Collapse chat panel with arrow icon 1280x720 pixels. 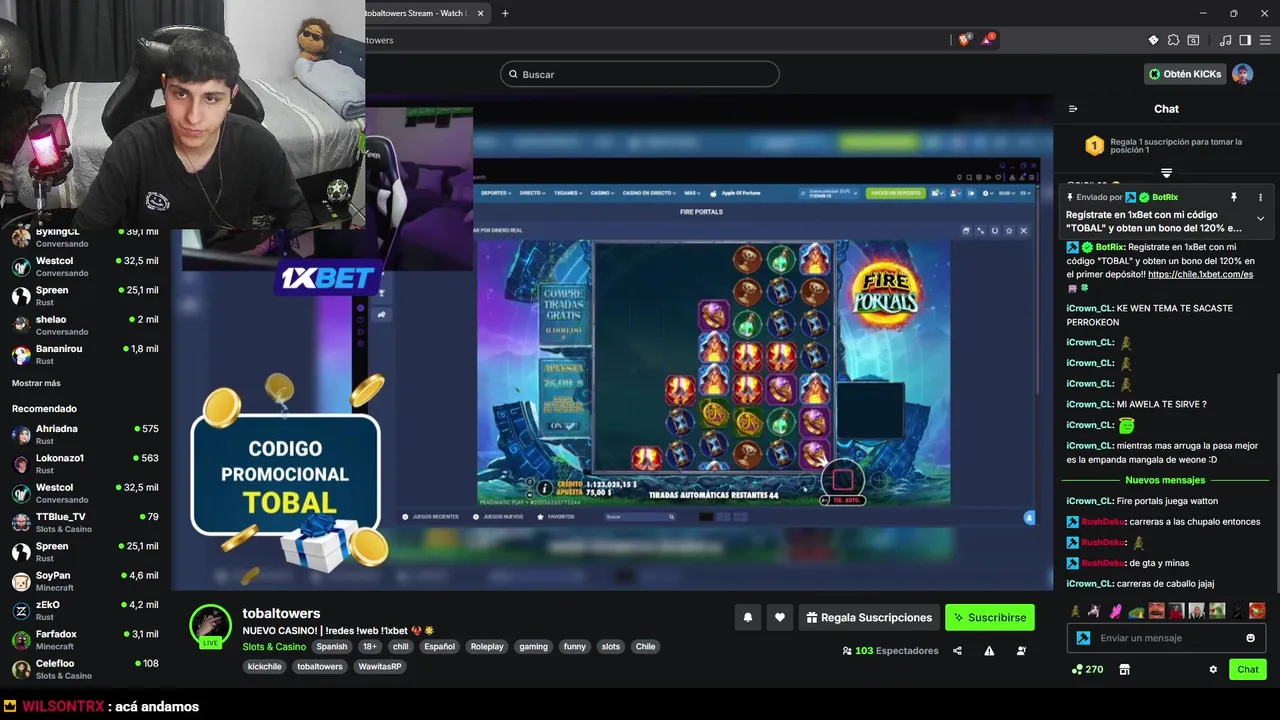1073,109
